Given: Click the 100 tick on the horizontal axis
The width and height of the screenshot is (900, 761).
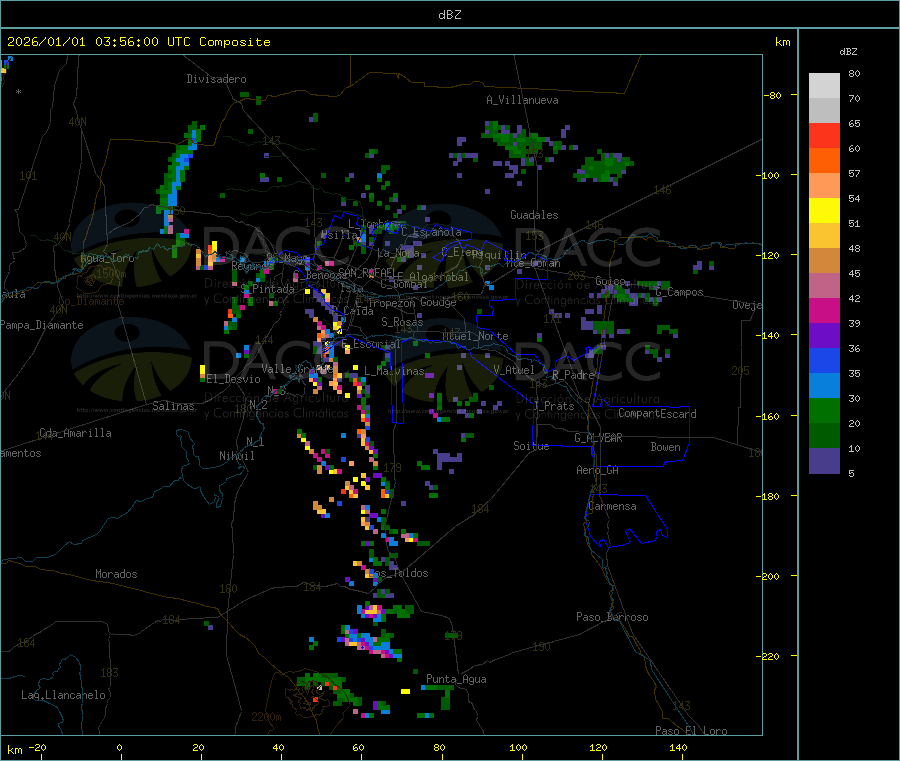Looking at the screenshot, I should [518, 748].
